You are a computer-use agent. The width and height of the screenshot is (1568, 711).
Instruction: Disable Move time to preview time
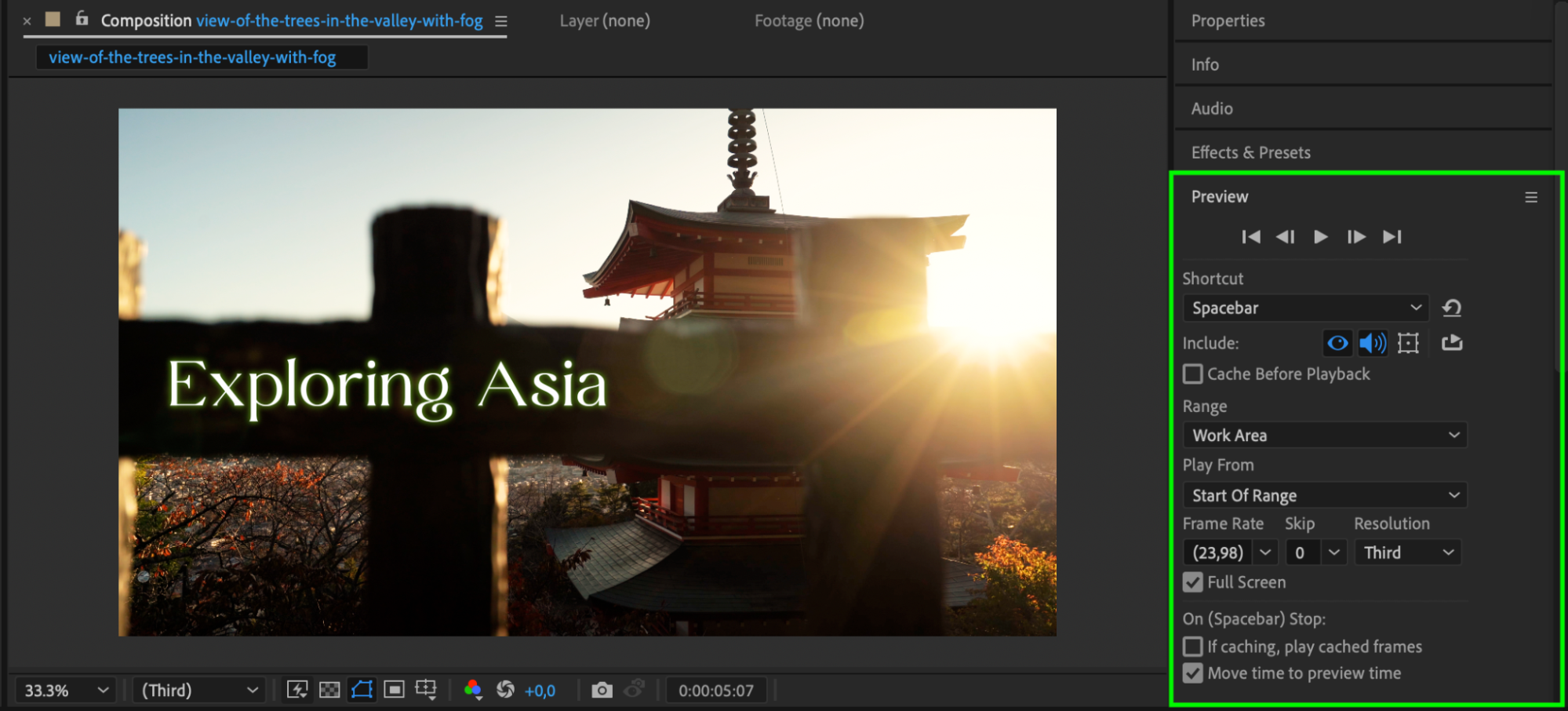point(1193,673)
